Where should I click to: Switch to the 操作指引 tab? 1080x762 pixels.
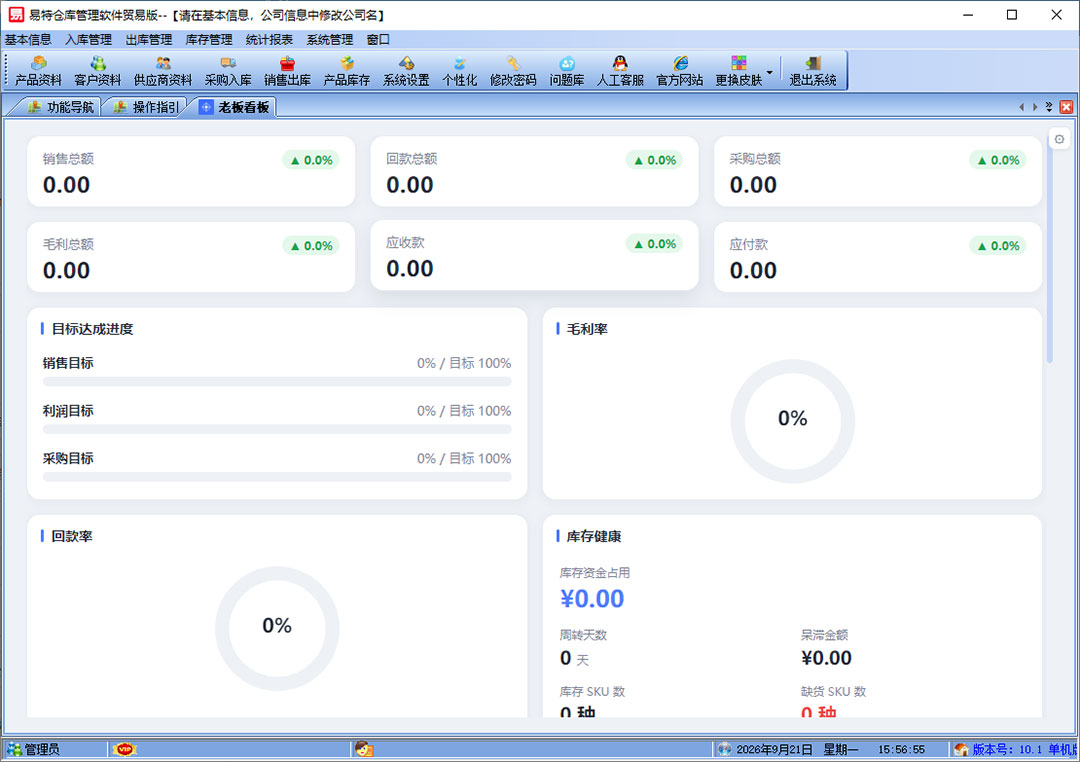pyautogui.click(x=147, y=107)
